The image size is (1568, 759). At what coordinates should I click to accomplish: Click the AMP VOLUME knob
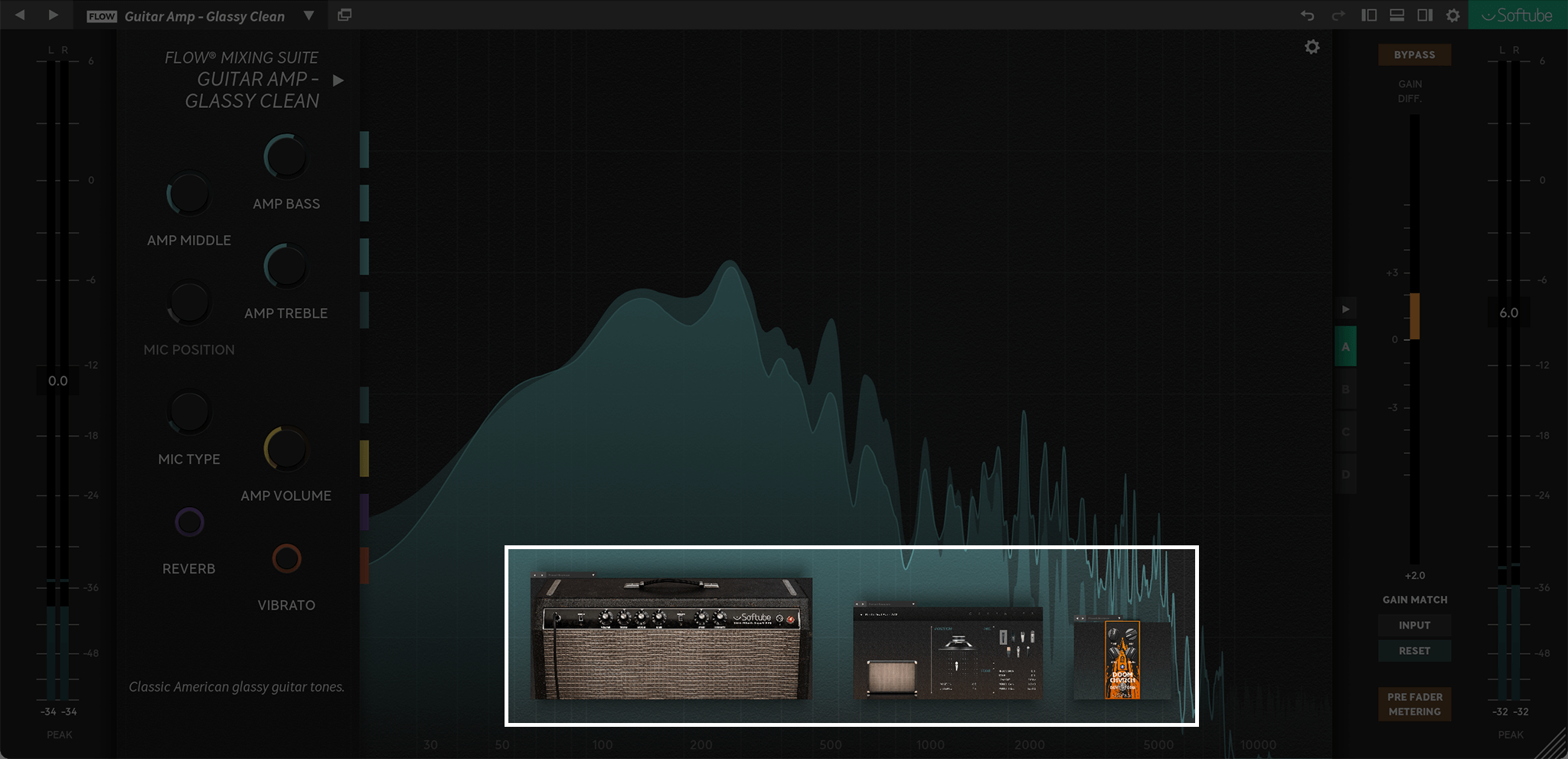[x=286, y=449]
